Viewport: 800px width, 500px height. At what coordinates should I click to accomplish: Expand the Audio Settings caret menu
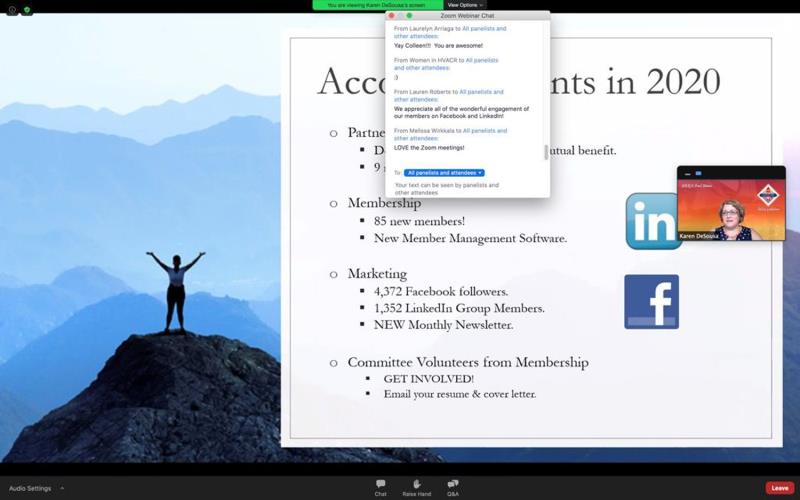point(62,488)
